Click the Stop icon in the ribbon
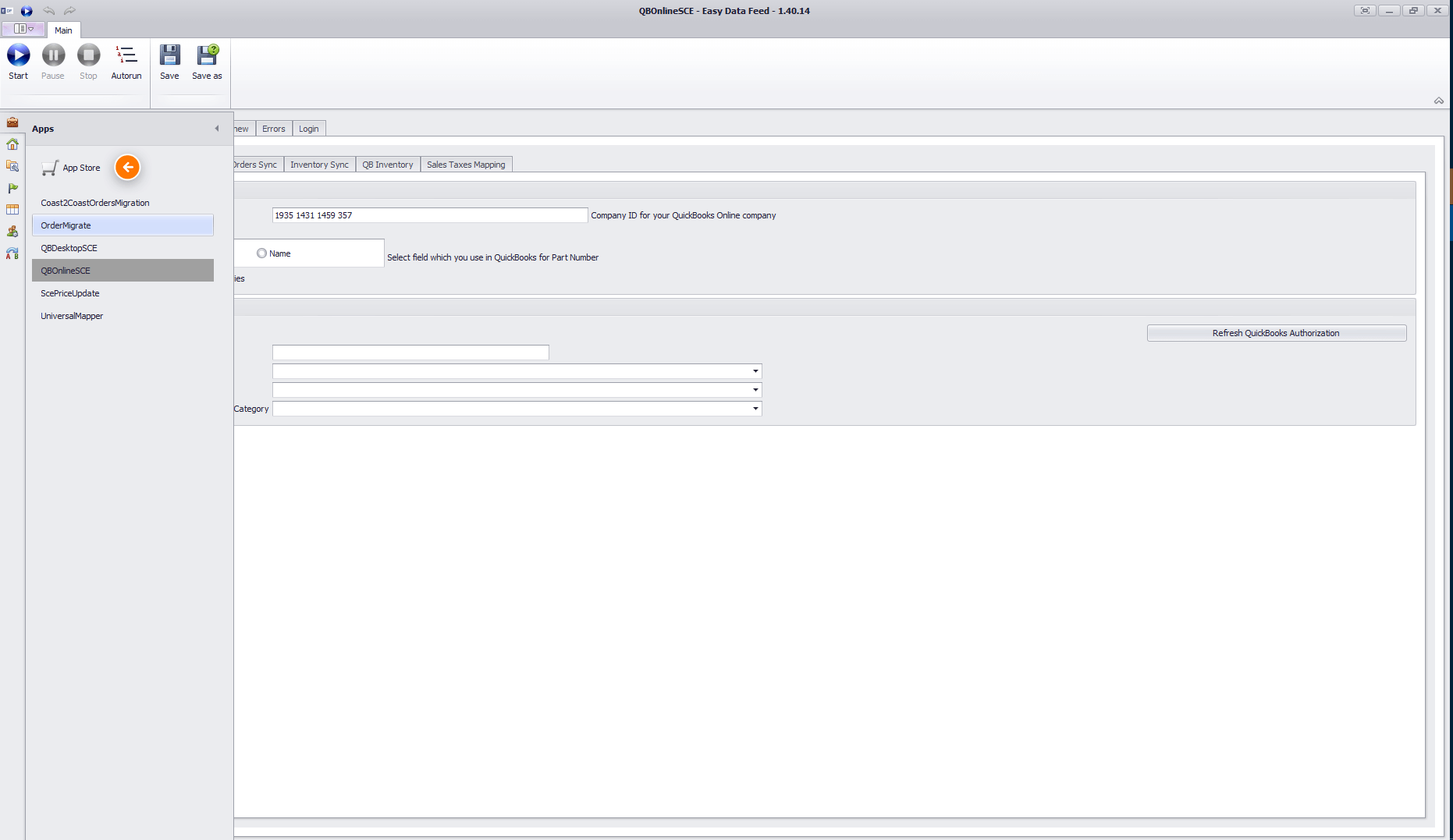The height and width of the screenshot is (840, 1453). 88,55
